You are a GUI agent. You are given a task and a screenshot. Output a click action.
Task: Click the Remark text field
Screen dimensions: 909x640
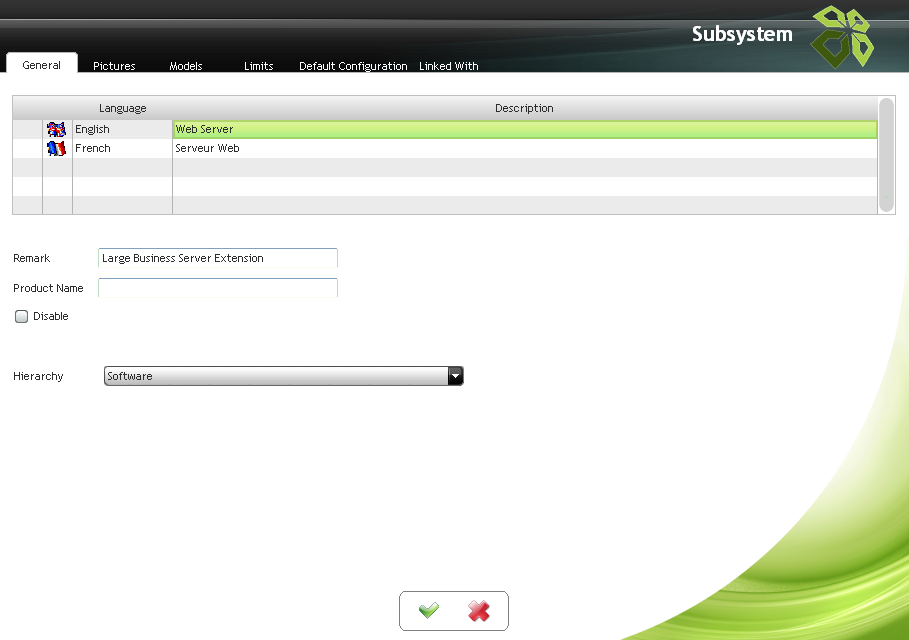[x=218, y=258]
